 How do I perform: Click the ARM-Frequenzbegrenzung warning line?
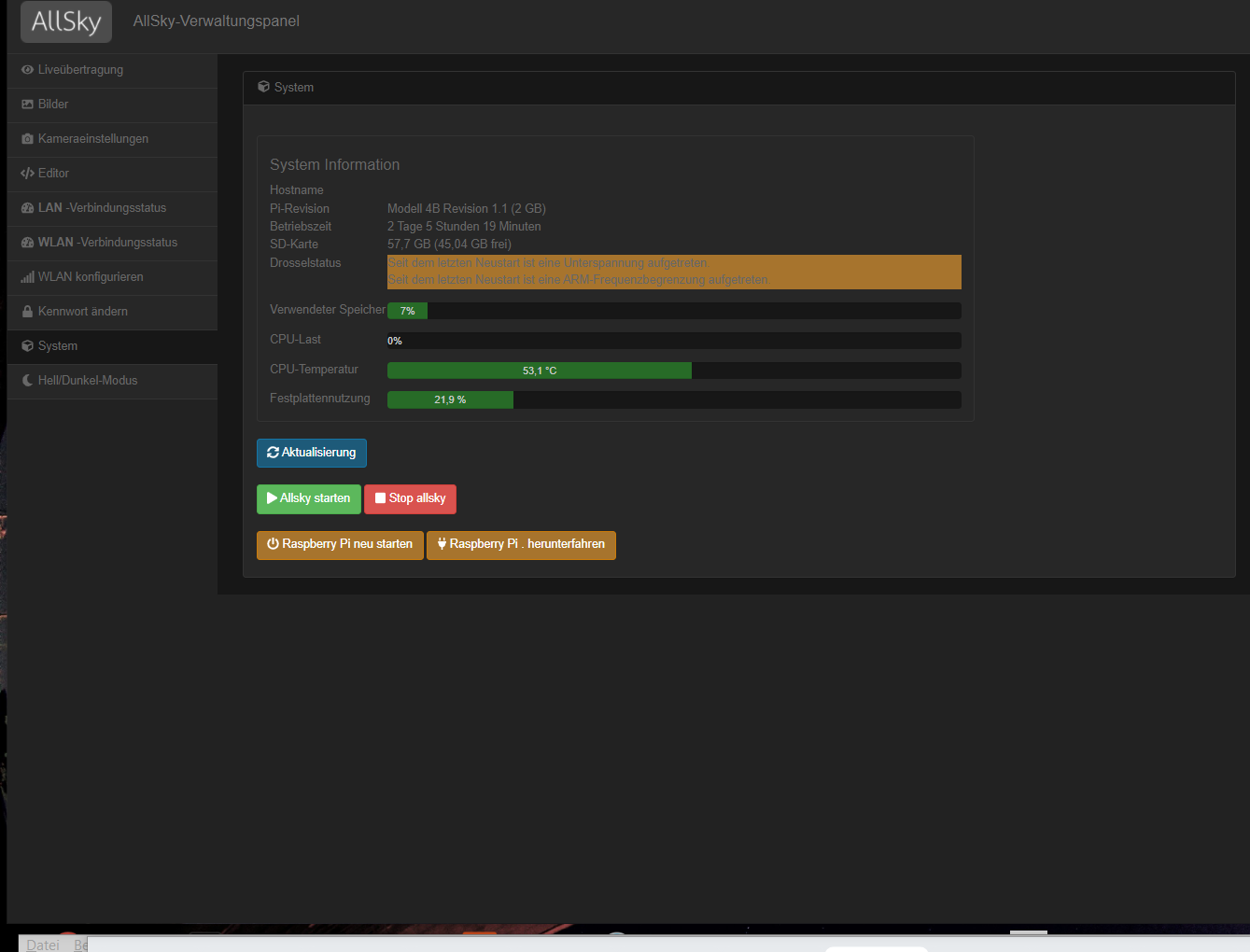(579, 280)
